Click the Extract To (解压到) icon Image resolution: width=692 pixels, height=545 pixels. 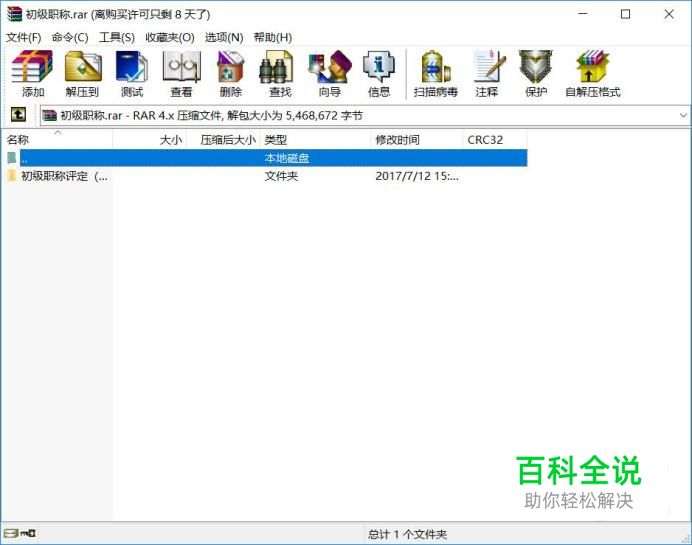pos(83,74)
